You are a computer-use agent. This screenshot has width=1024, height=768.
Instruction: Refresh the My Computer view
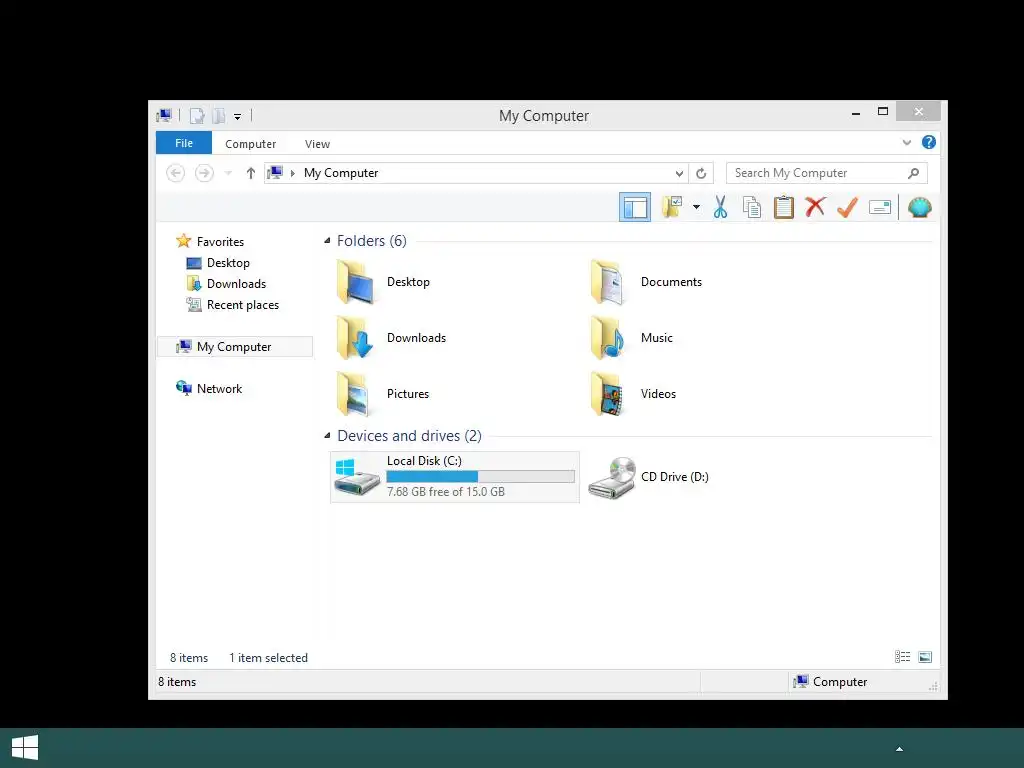[x=701, y=173]
